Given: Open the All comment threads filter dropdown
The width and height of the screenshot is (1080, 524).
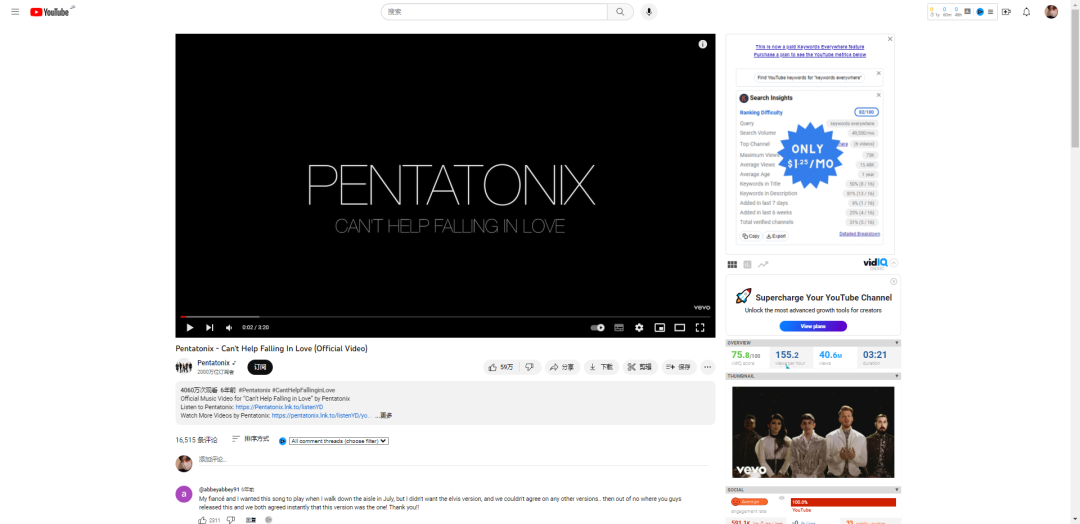Looking at the screenshot, I should 339,441.
